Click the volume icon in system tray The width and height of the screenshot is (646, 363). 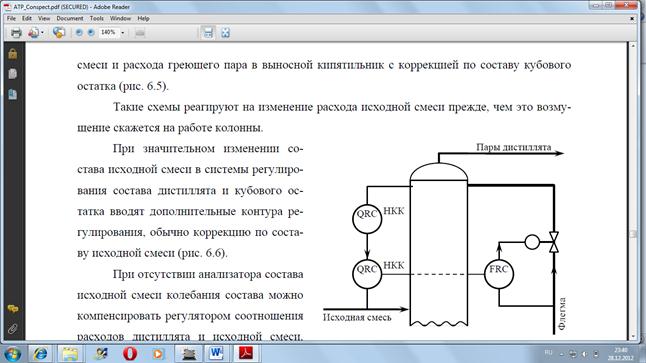[584, 354]
